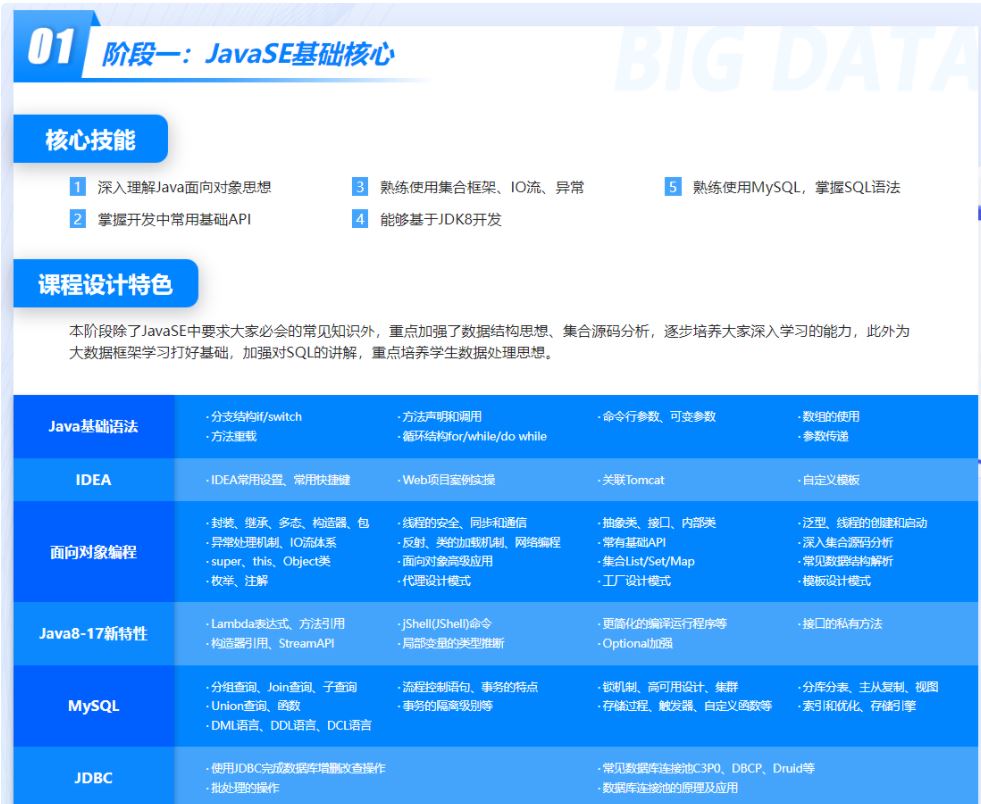This screenshot has height=804, width=981.
Task: Click text 掌握开发中常用基础API
Action: (x=174, y=220)
